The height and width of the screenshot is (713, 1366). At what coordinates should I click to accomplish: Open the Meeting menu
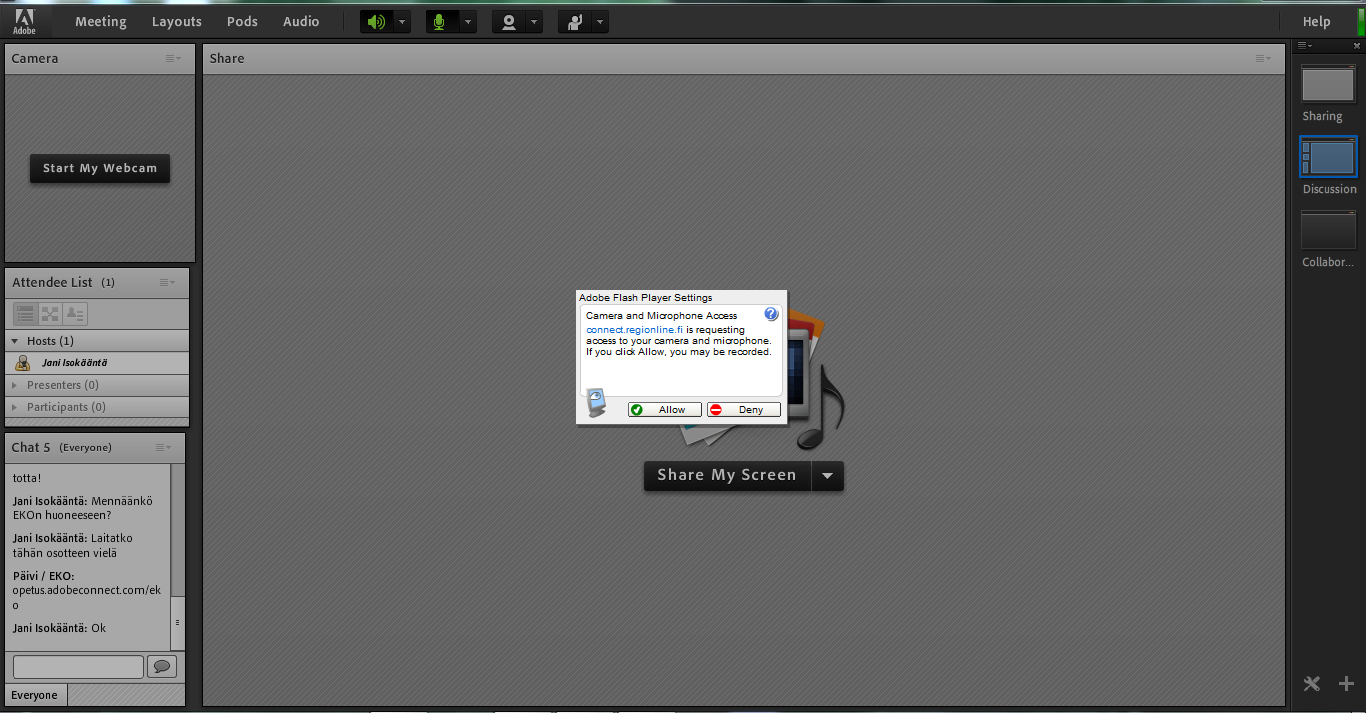click(x=101, y=21)
